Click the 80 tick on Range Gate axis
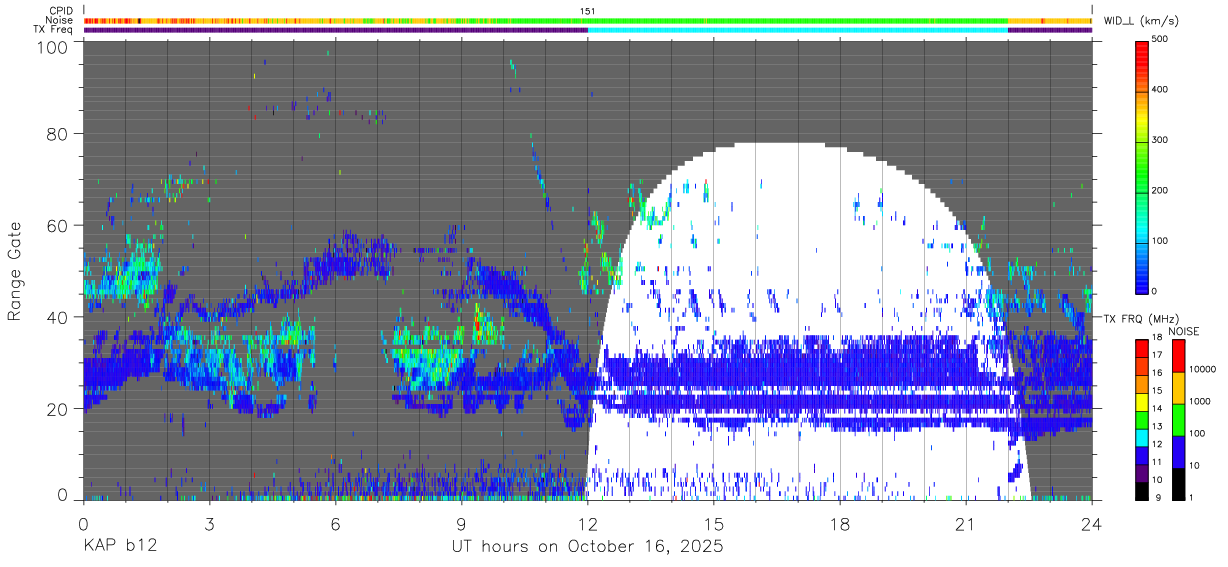This screenshot has width=1228, height=567. coord(58,134)
